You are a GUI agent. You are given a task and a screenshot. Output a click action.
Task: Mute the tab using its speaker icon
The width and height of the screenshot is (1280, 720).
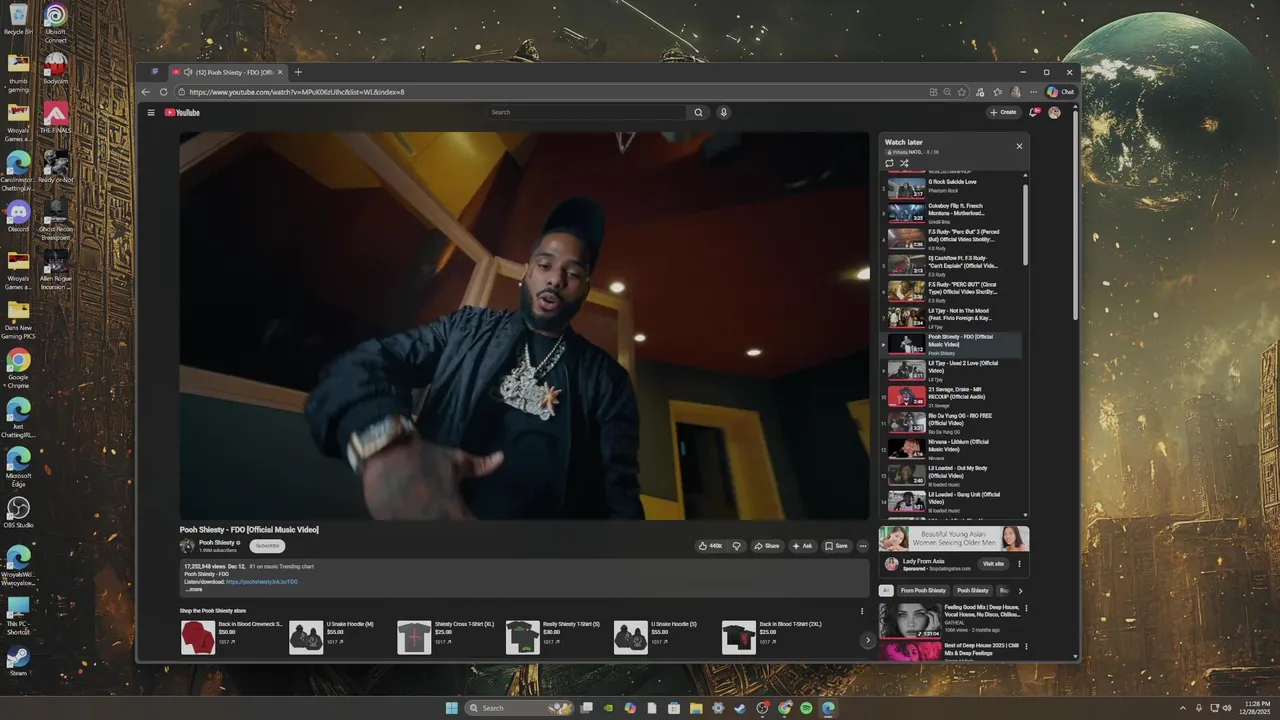(x=188, y=72)
